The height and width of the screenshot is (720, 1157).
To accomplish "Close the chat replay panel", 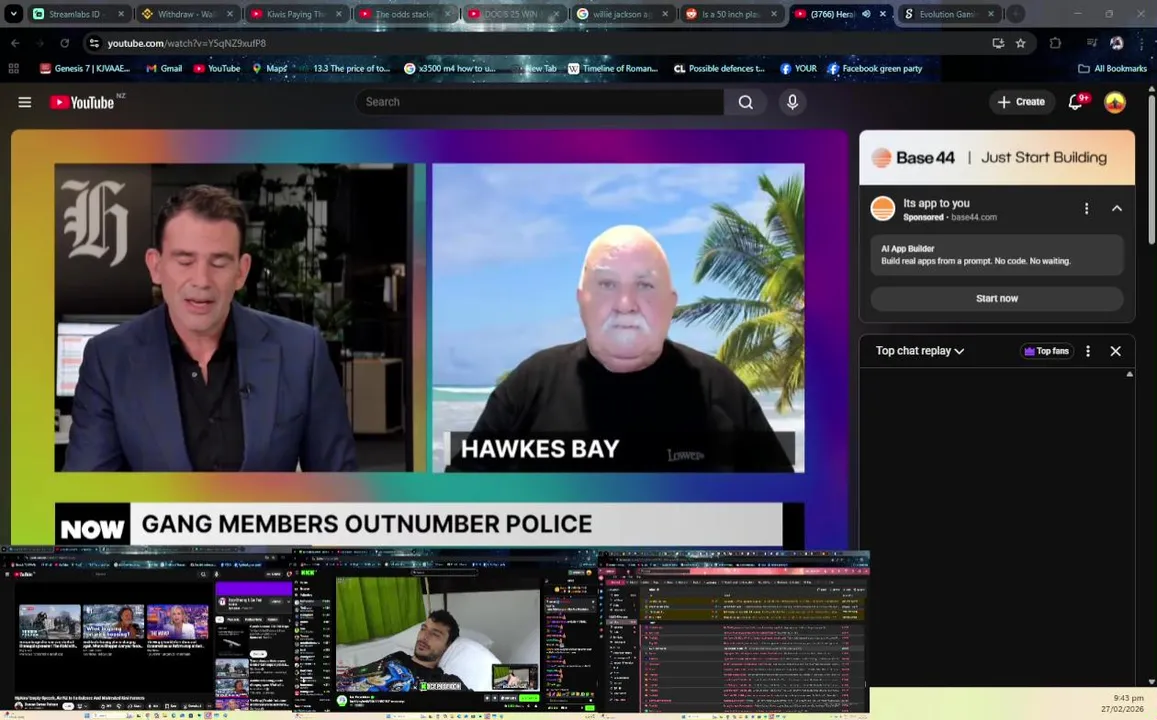I will (1116, 351).
